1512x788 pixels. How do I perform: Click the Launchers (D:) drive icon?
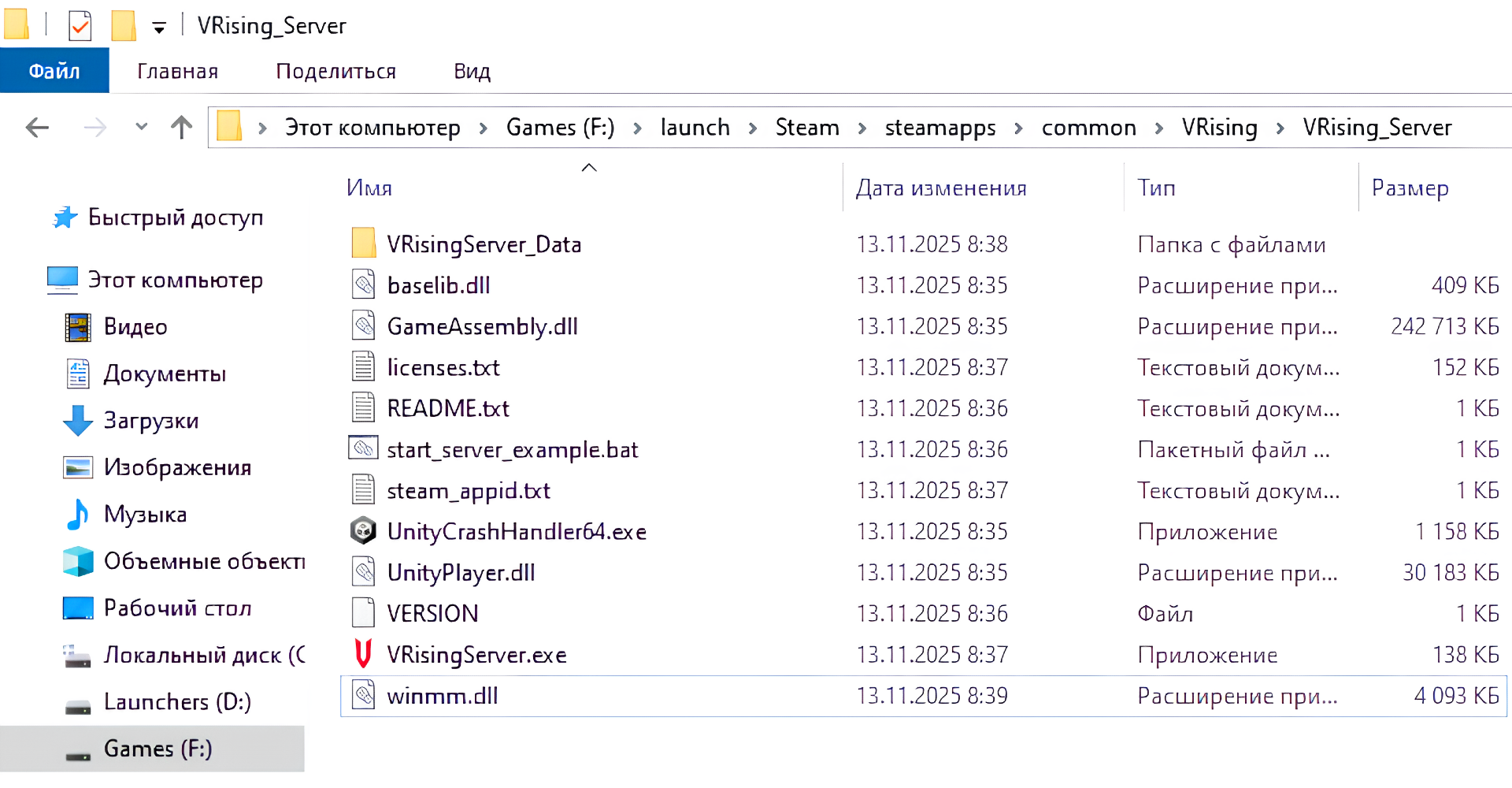78,706
